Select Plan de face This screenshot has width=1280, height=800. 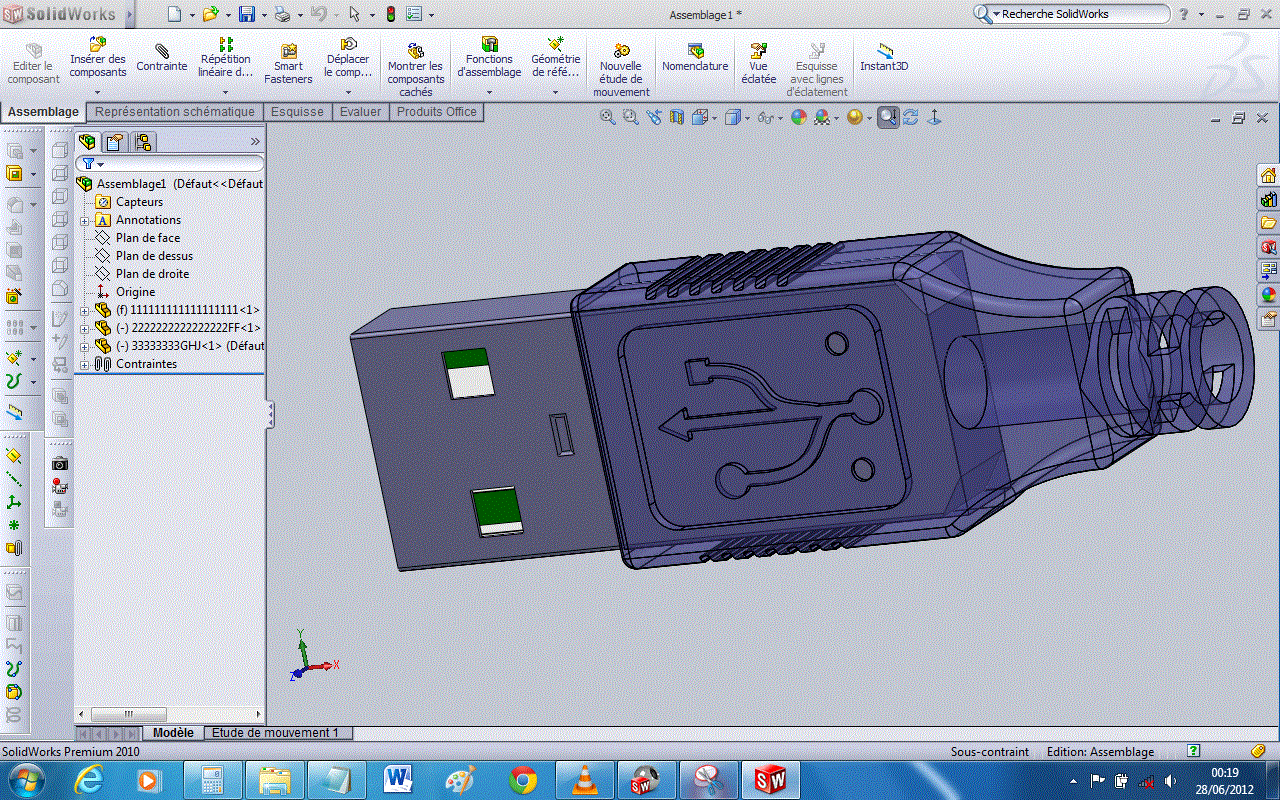pos(148,238)
